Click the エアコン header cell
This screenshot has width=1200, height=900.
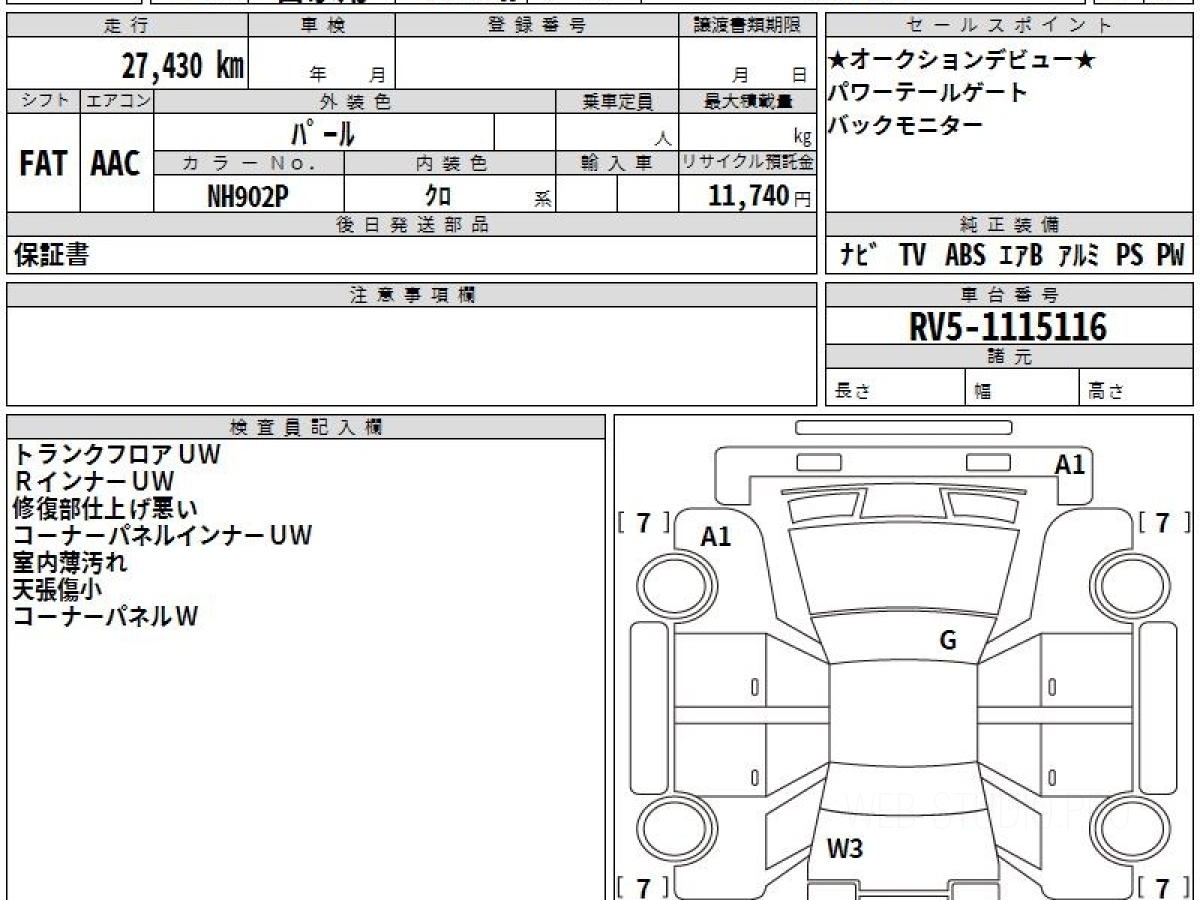coord(117,101)
